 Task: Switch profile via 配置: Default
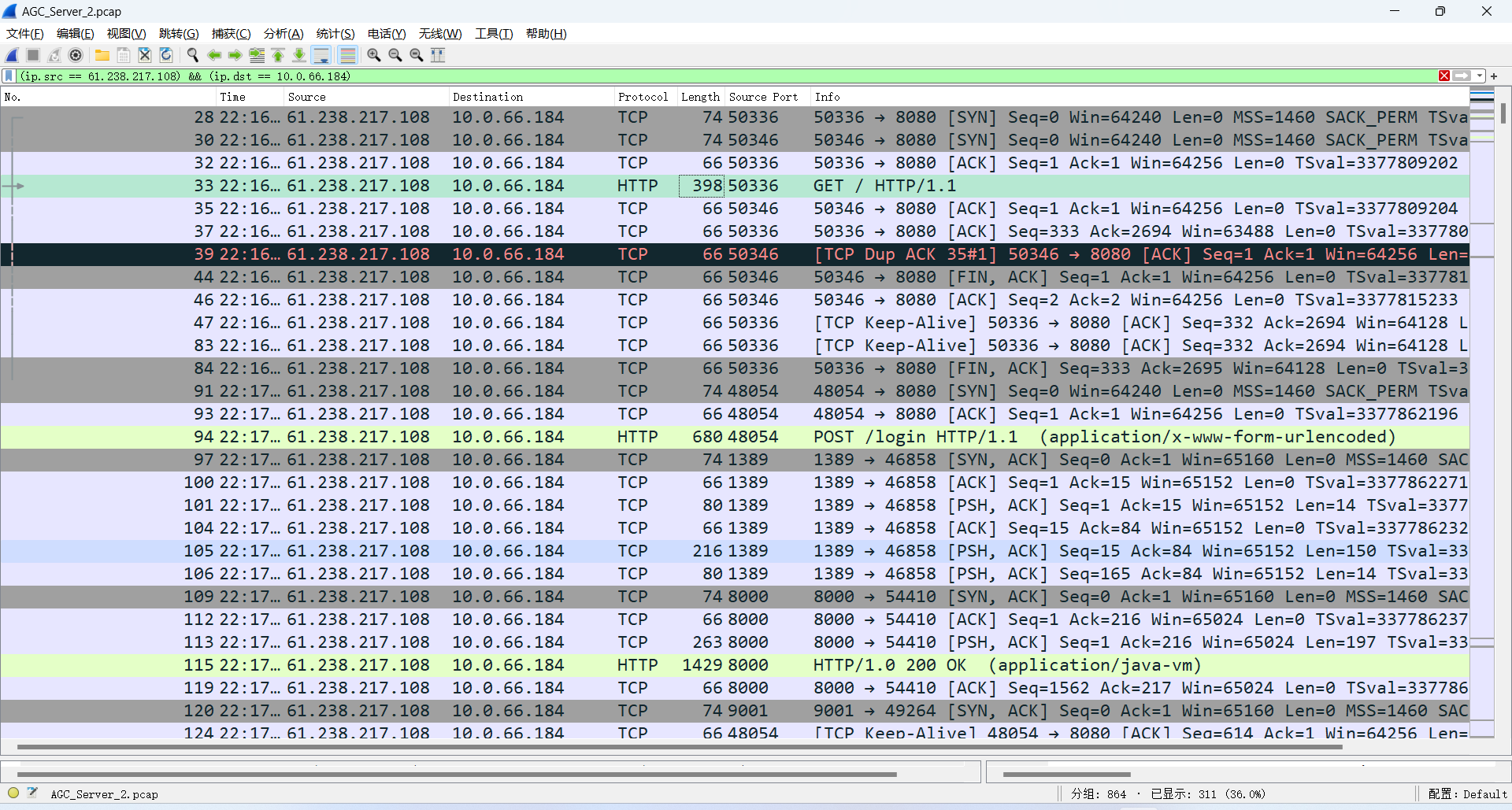coord(1467,794)
